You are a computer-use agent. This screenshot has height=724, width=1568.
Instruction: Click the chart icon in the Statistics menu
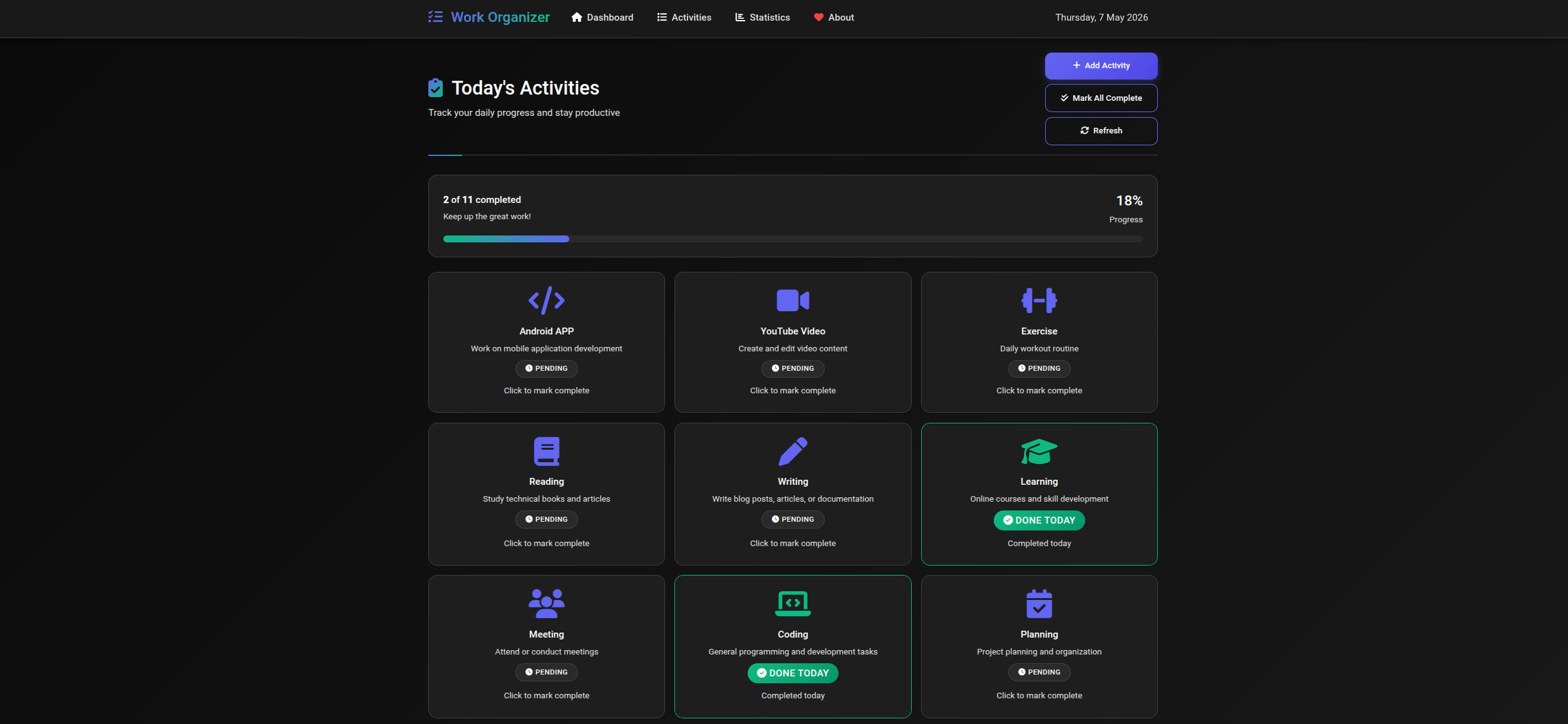[740, 18]
